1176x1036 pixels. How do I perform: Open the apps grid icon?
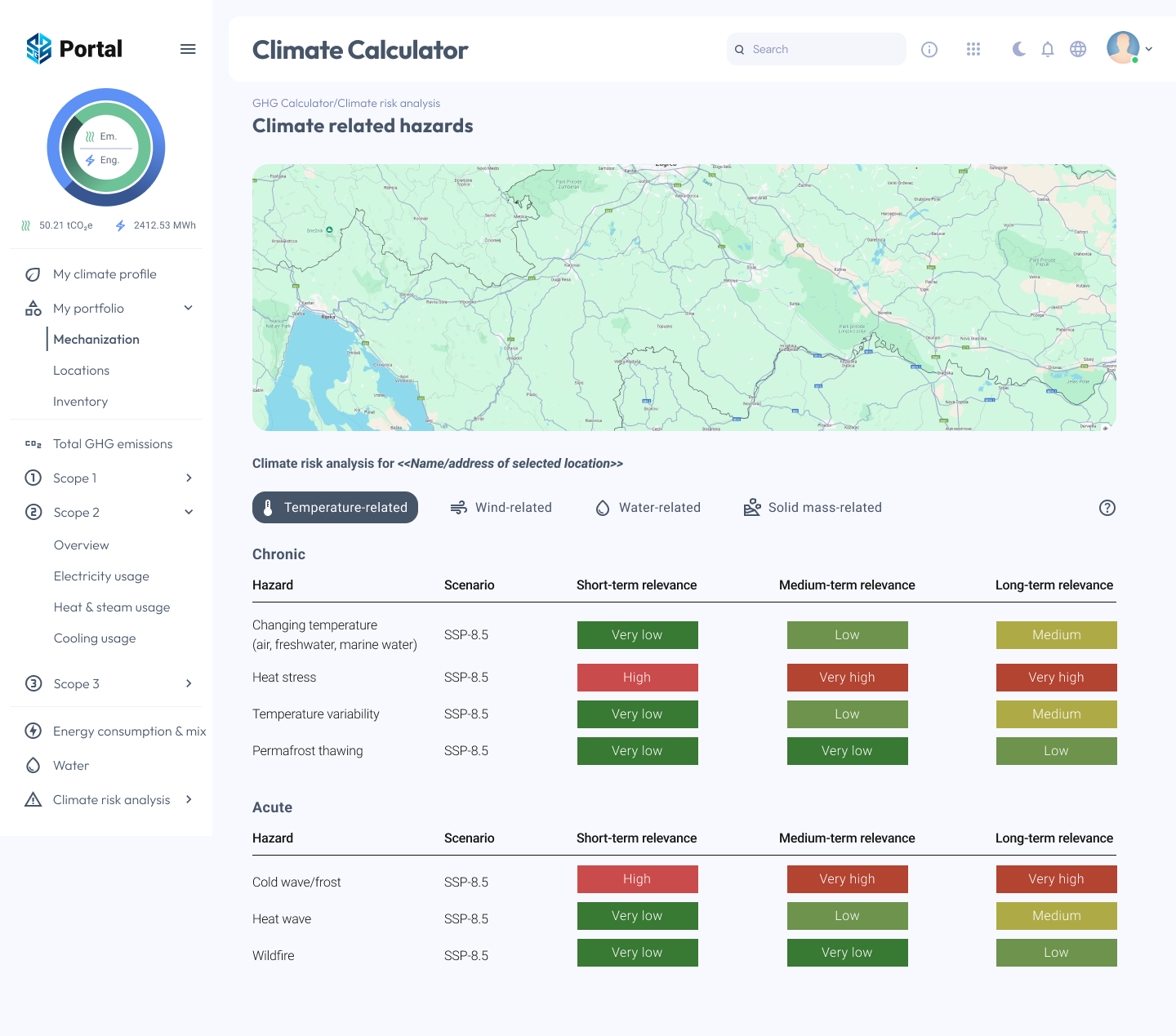click(x=973, y=49)
